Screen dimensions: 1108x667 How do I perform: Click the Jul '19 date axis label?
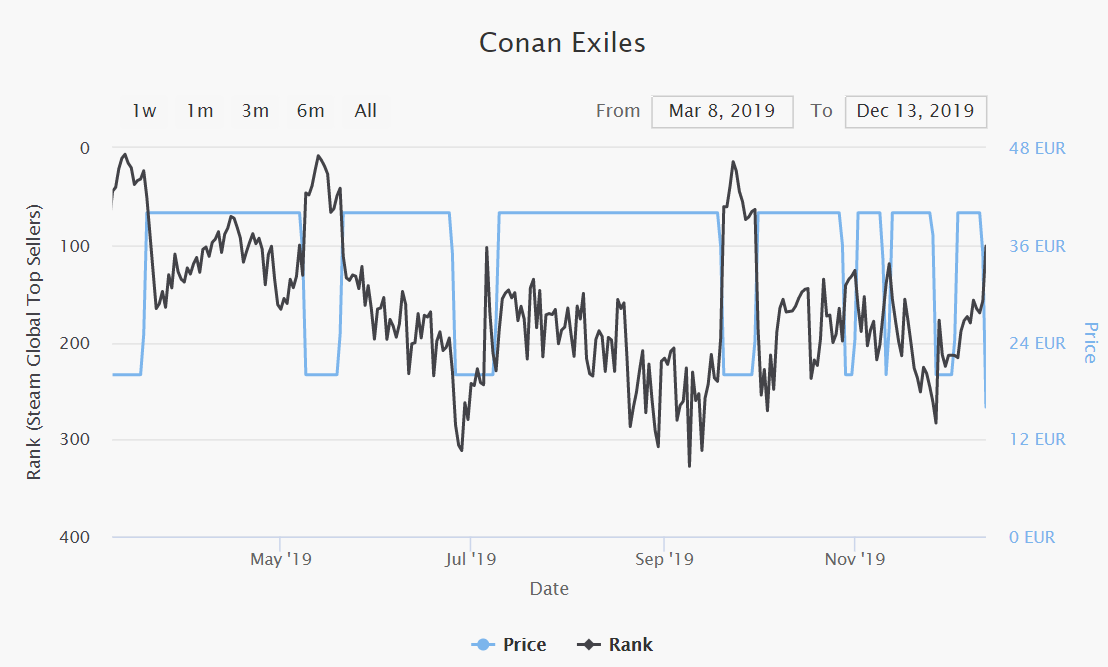(x=470, y=559)
